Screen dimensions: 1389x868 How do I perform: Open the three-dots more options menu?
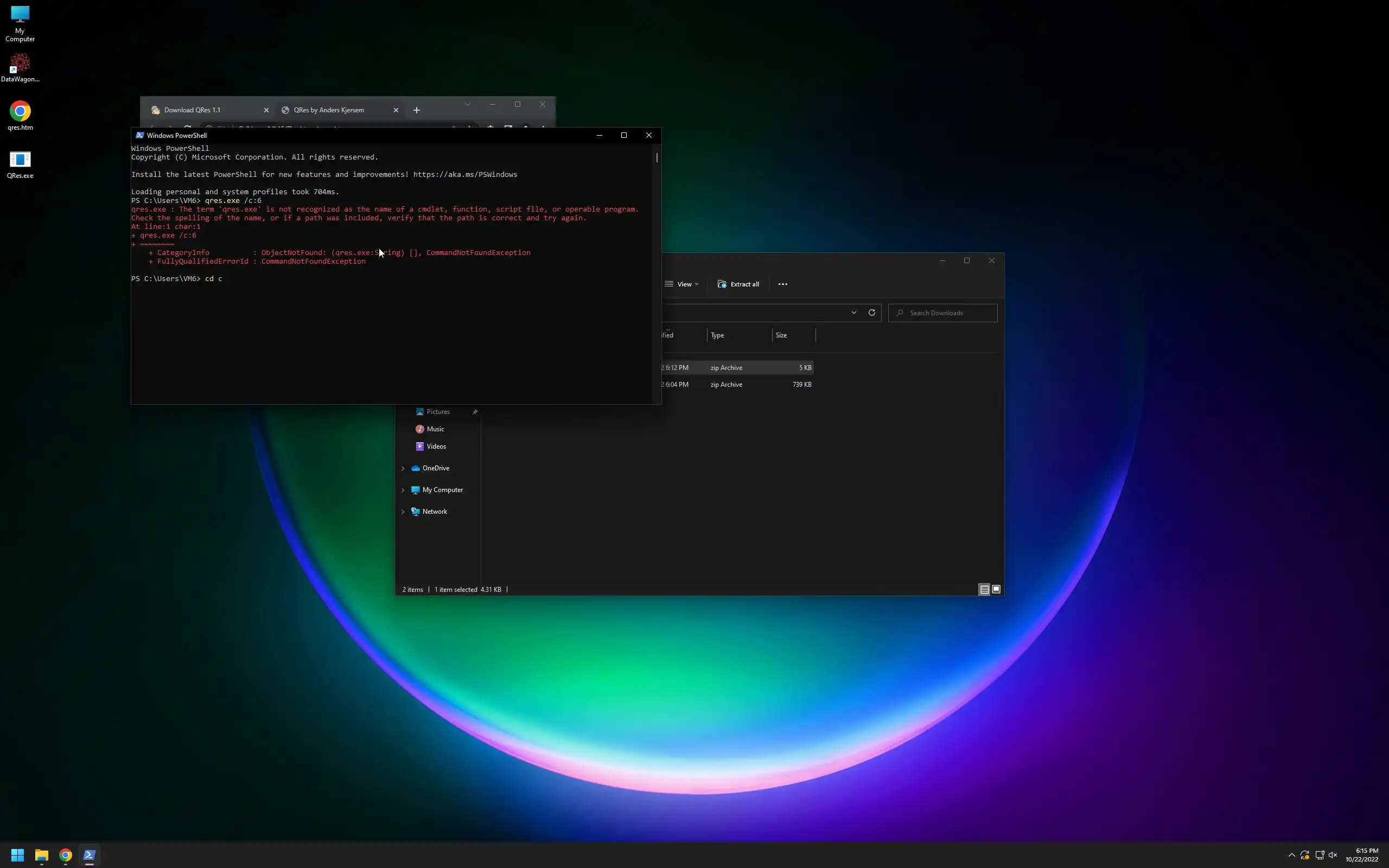(782, 284)
